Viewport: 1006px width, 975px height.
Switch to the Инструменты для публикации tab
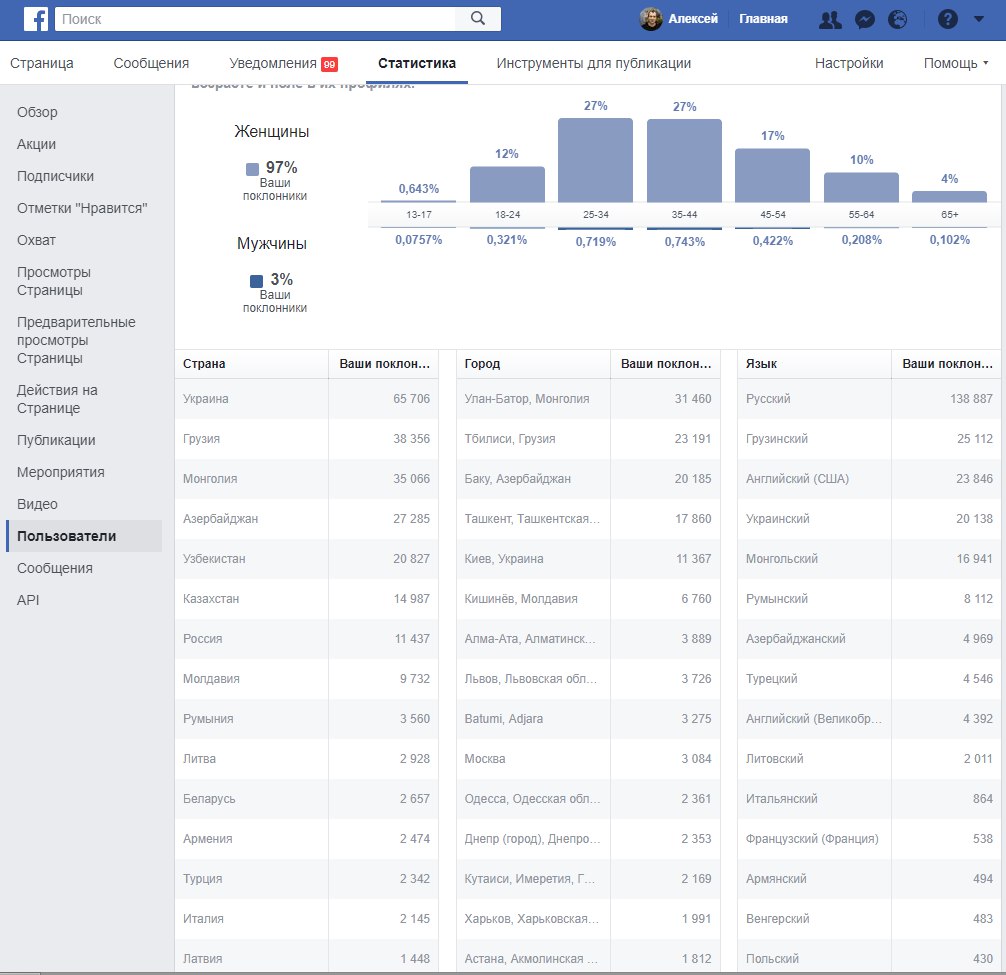[x=593, y=63]
